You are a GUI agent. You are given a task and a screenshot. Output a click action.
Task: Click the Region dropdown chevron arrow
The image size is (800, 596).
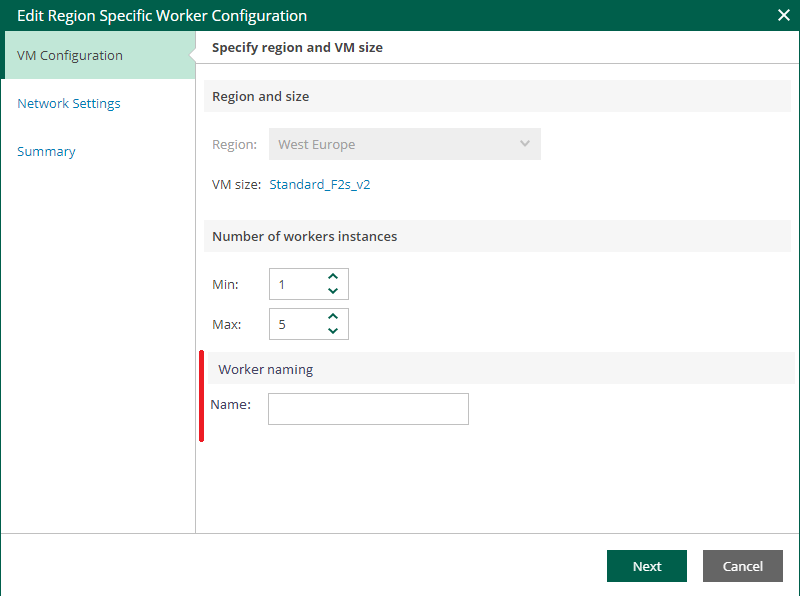(524, 144)
